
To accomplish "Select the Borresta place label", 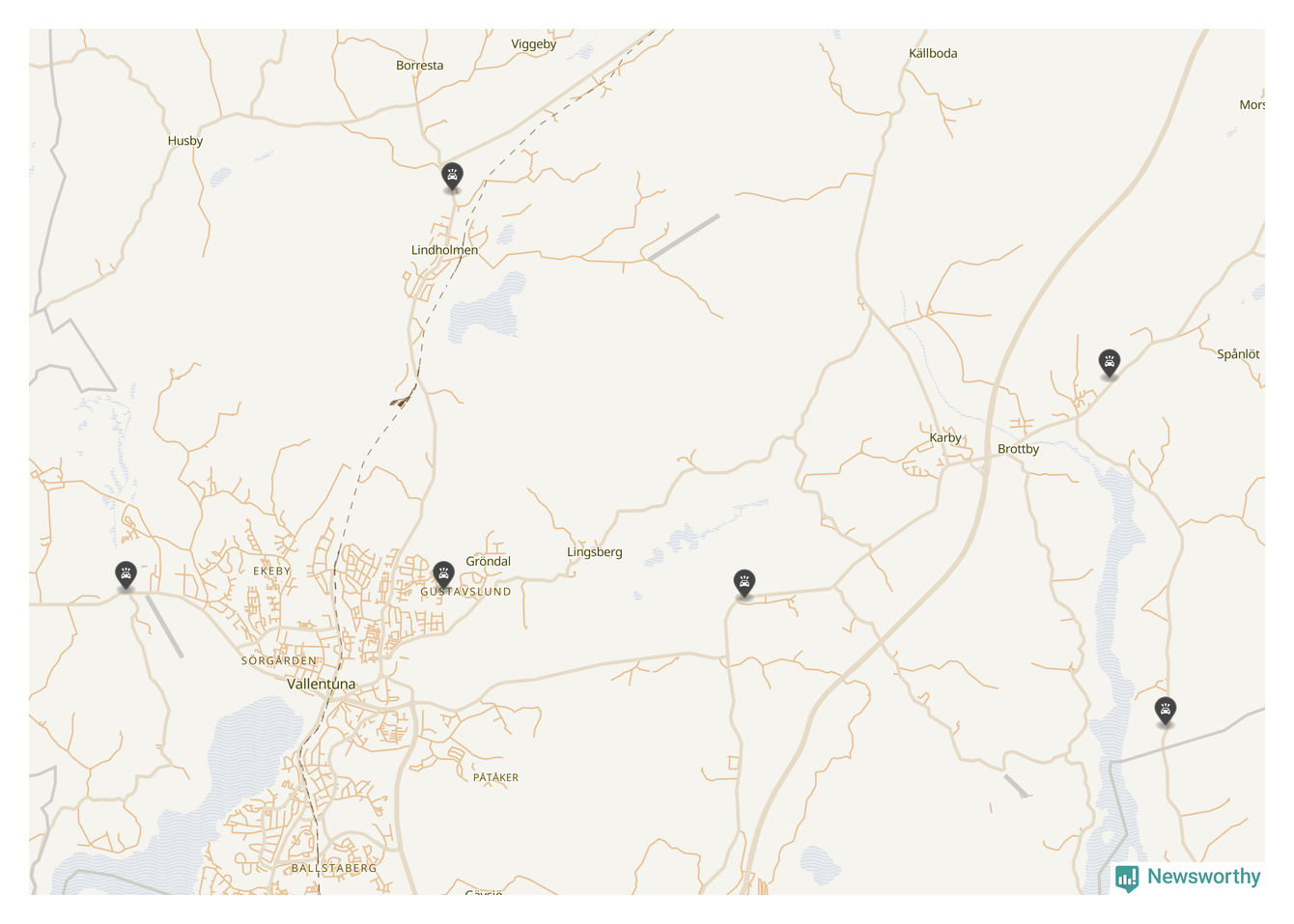I will point(420,66).
